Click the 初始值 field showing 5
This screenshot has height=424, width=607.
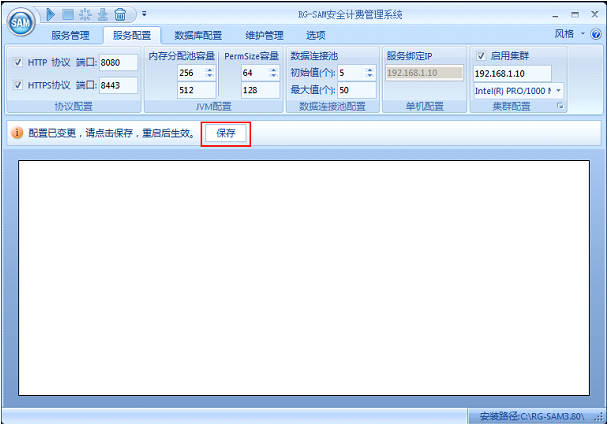[351, 72]
